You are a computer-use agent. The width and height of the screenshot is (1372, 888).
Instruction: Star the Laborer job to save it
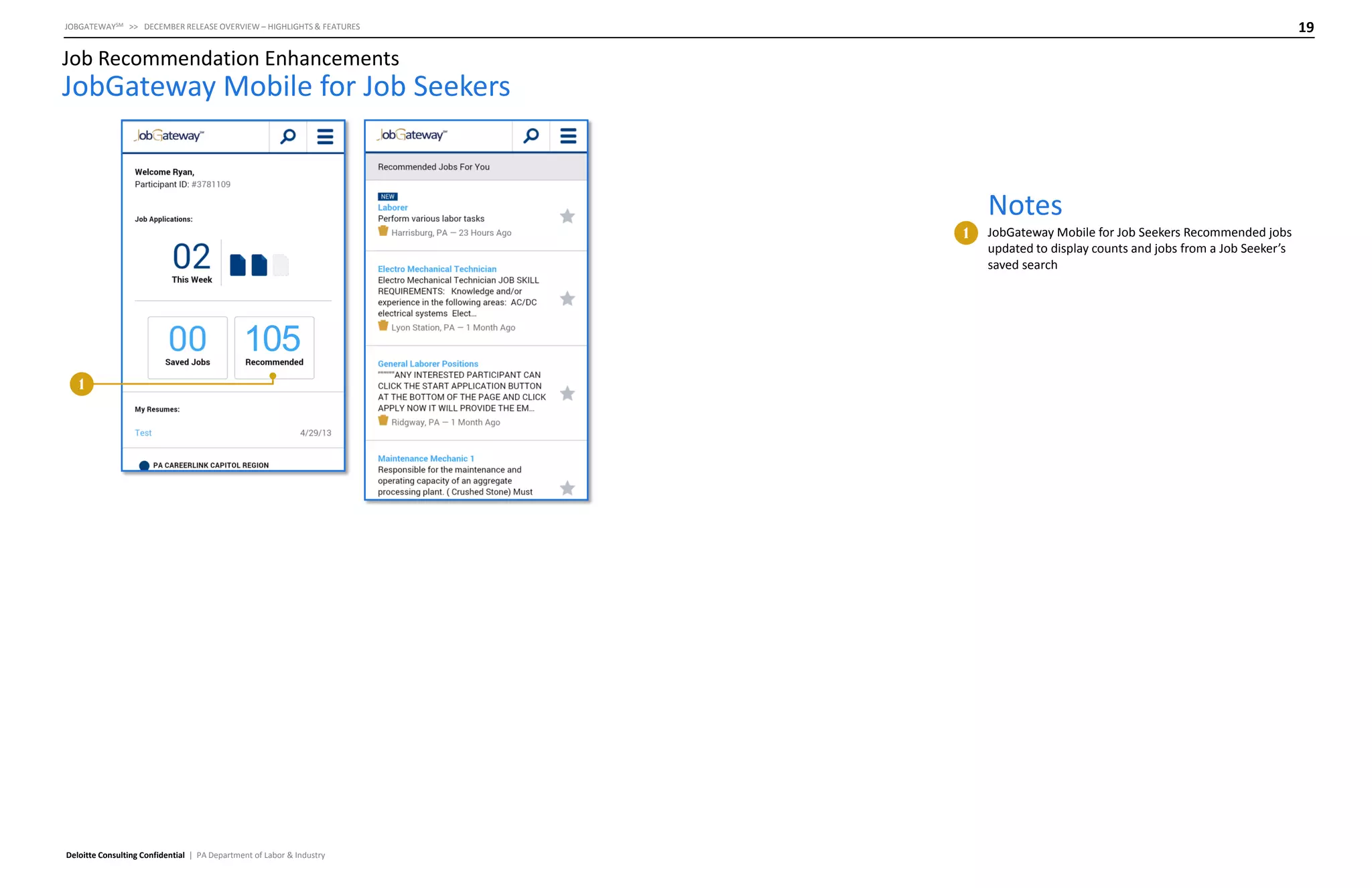567,216
